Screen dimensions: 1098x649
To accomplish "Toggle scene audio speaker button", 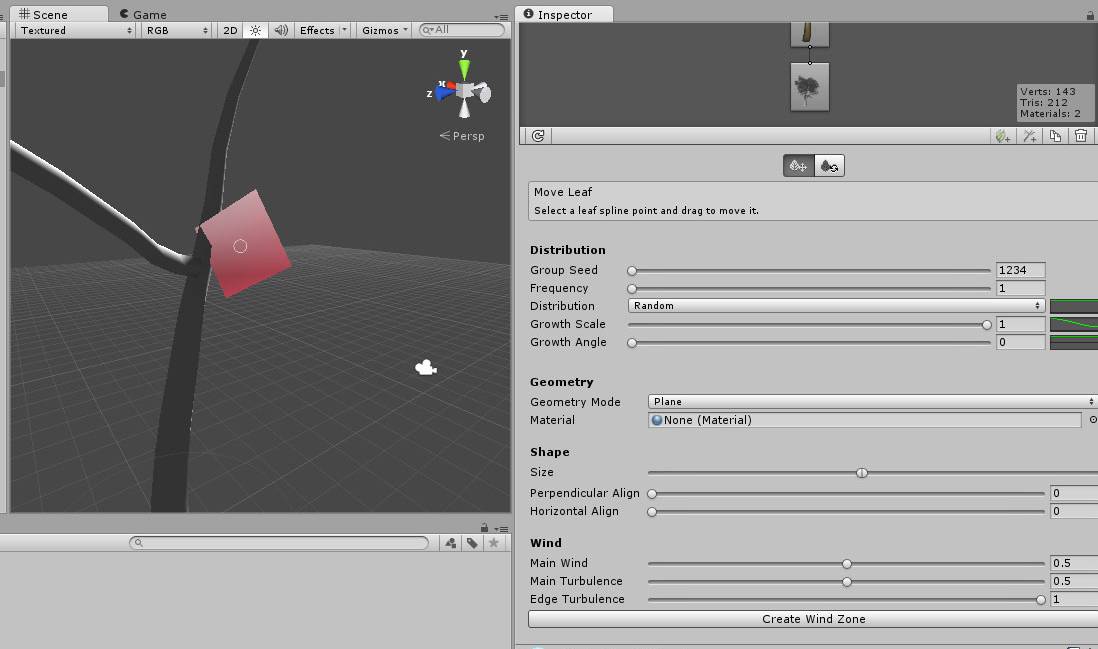I will tap(281, 30).
